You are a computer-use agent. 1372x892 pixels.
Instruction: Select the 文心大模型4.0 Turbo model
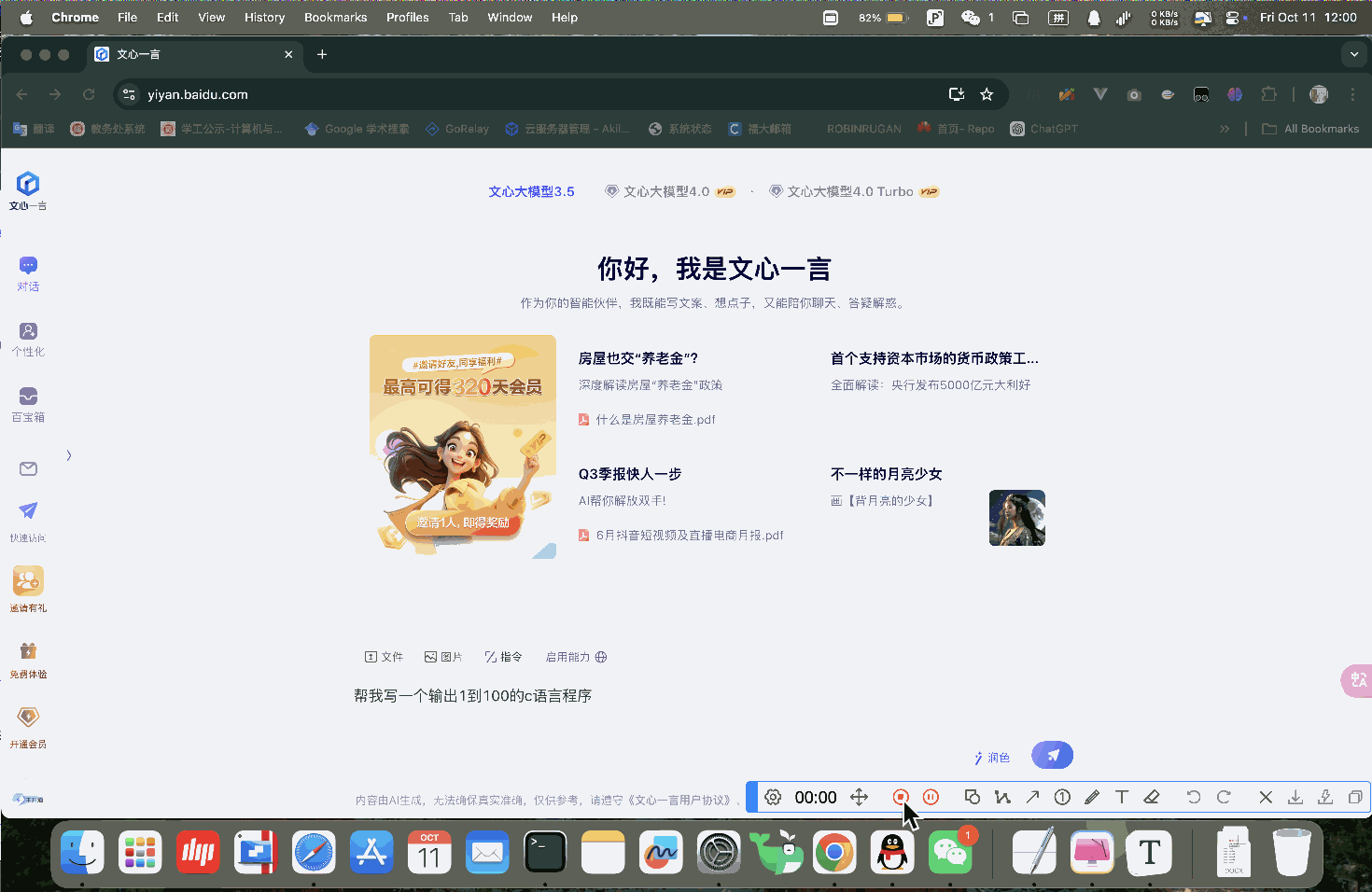click(849, 191)
